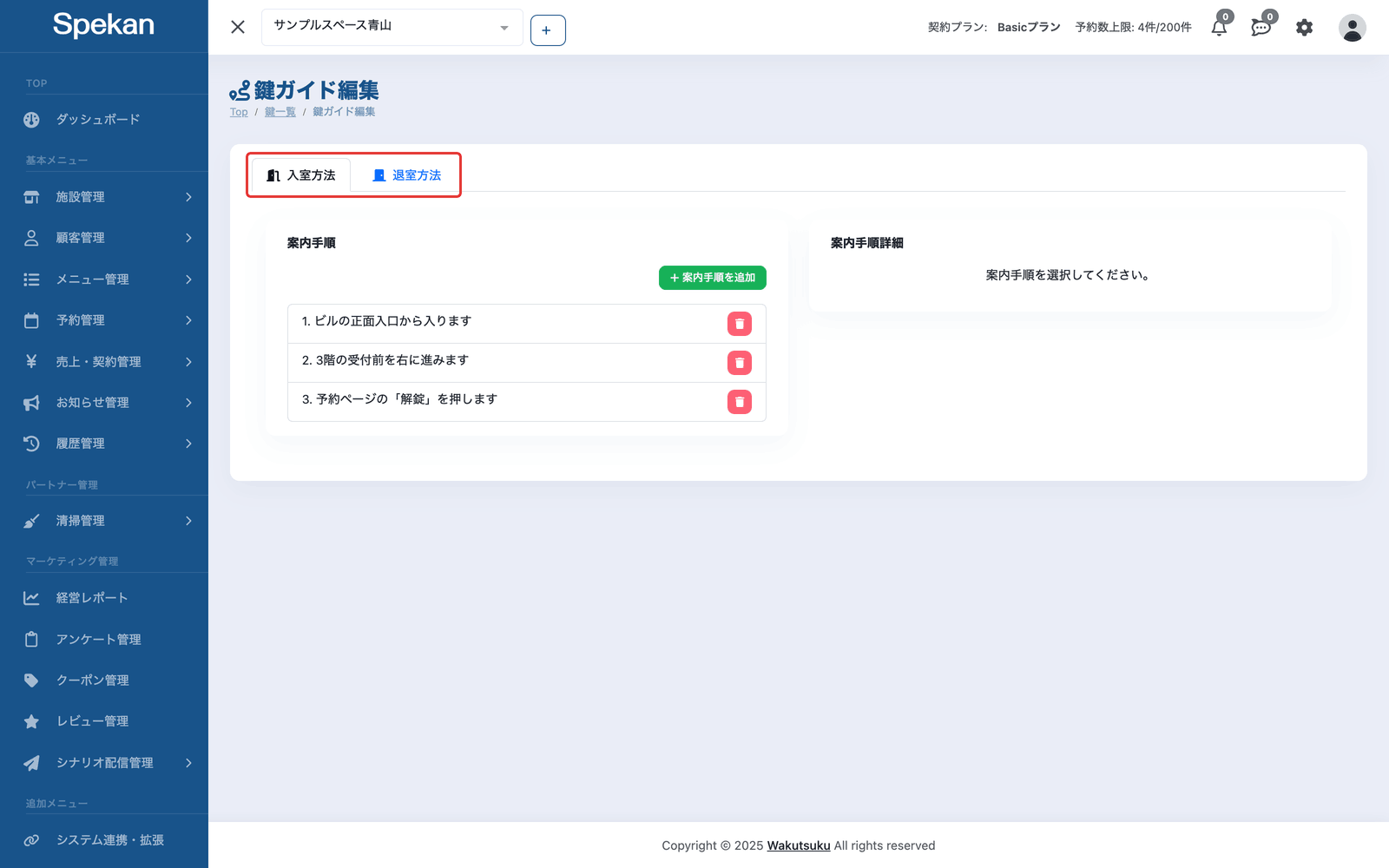Click the Top breadcrumb link
The image size is (1389, 868).
click(239, 112)
